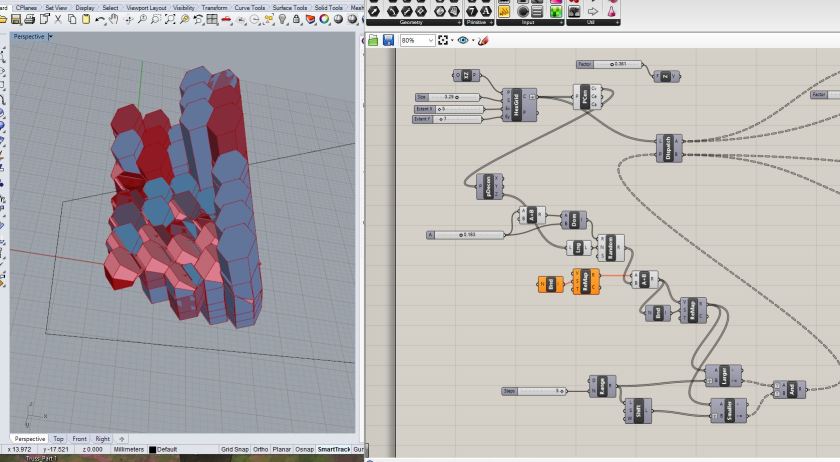Screen dimensions: 840x462
Task: Open the Perspective viewport title dropdown
Action: 51,36
